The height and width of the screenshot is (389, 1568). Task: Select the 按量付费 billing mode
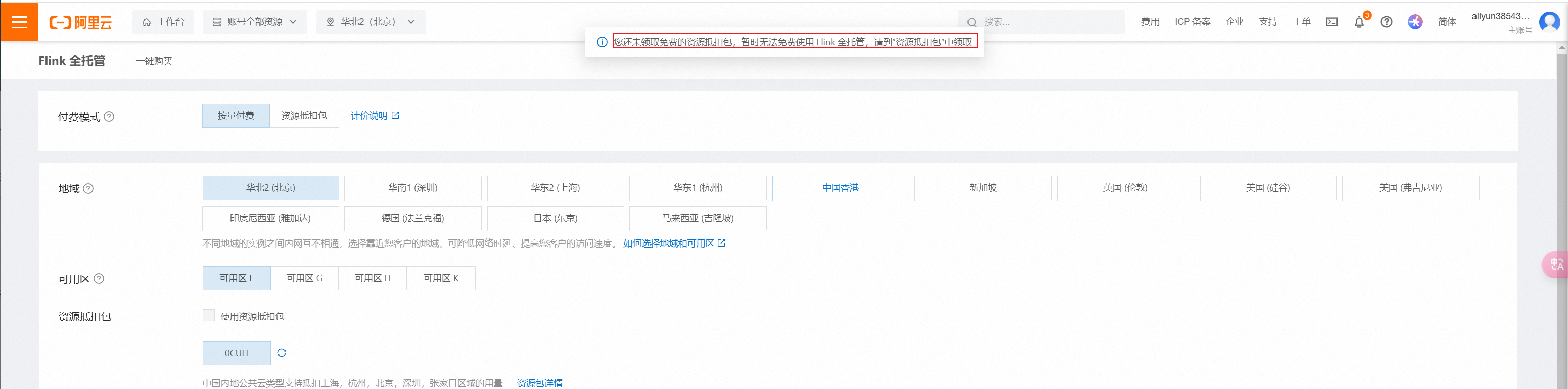[236, 116]
